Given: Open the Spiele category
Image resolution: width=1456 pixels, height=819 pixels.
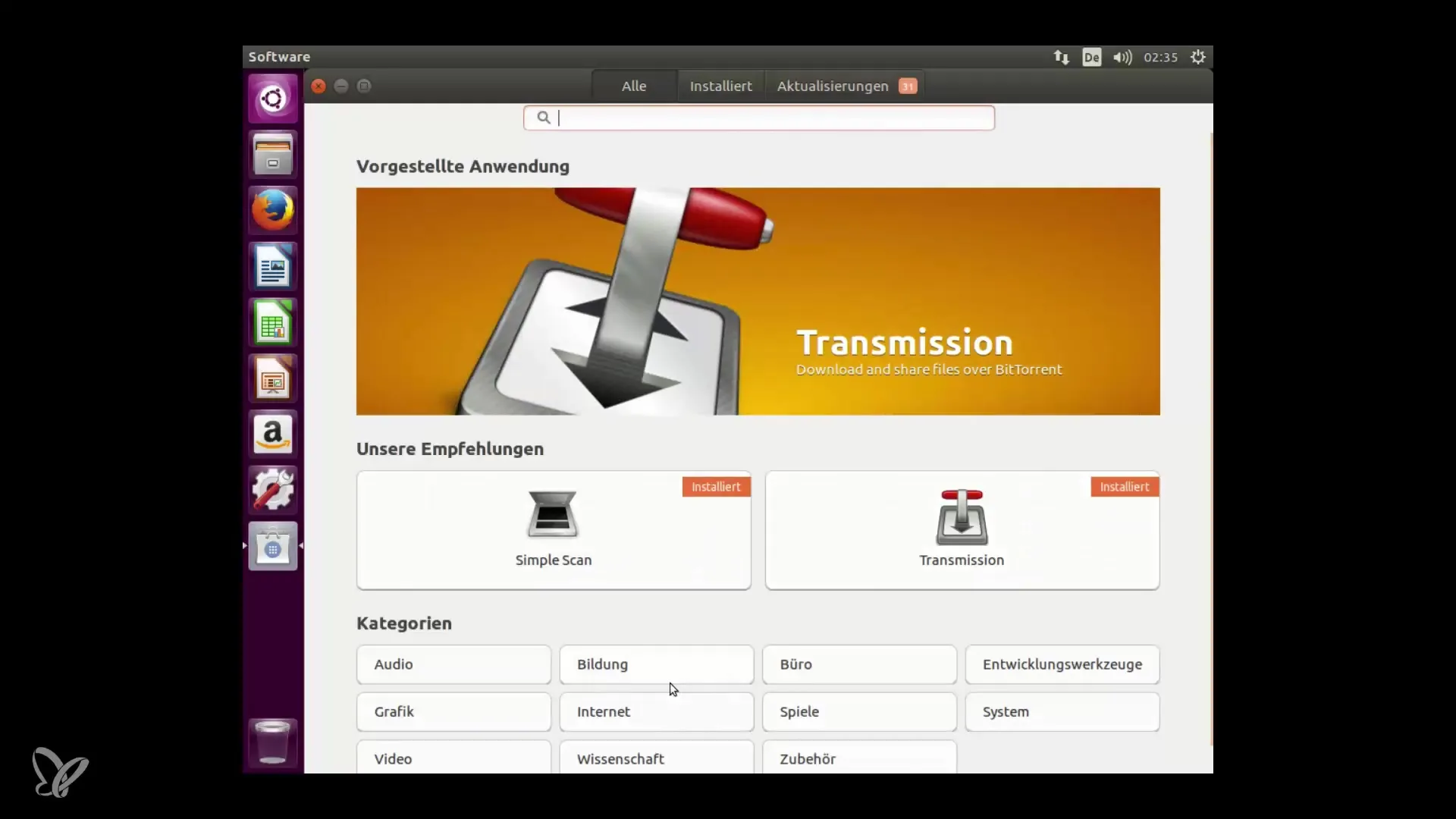Looking at the screenshot, I should (x=859, y=711).
